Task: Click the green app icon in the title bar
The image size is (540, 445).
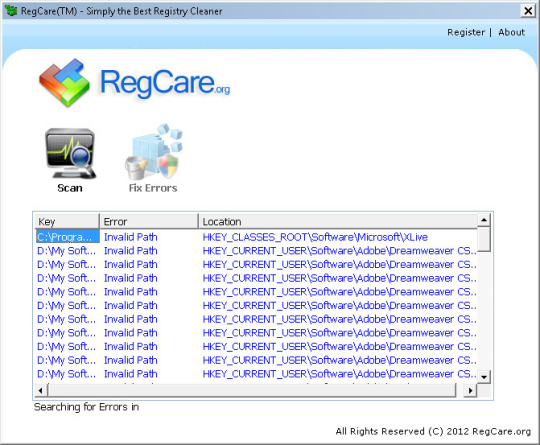Action: 11,11
